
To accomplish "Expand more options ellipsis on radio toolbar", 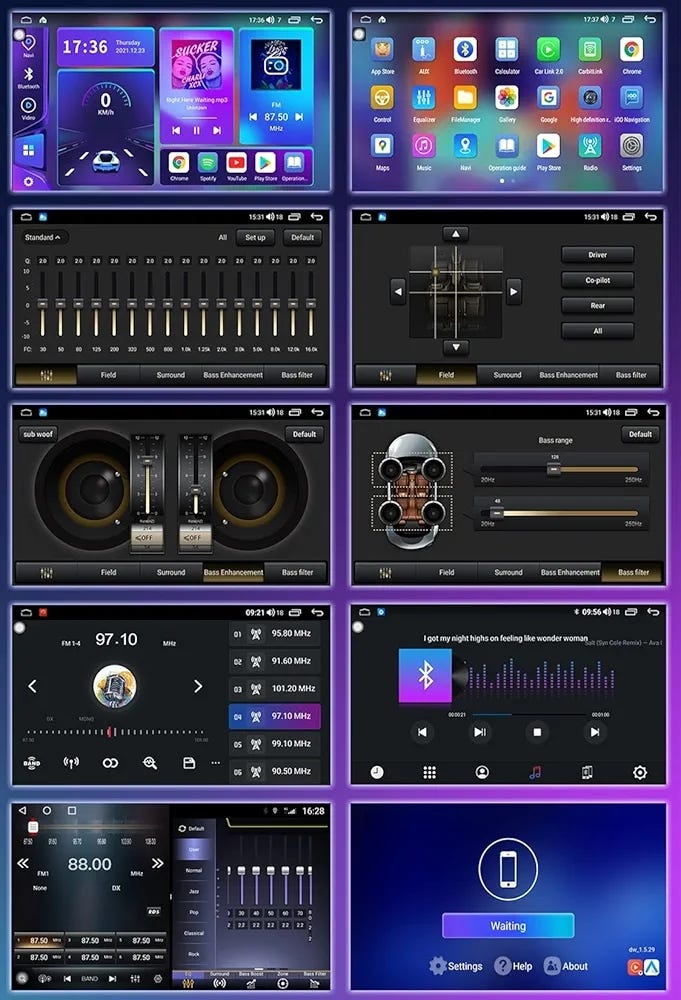I will 216,762.
